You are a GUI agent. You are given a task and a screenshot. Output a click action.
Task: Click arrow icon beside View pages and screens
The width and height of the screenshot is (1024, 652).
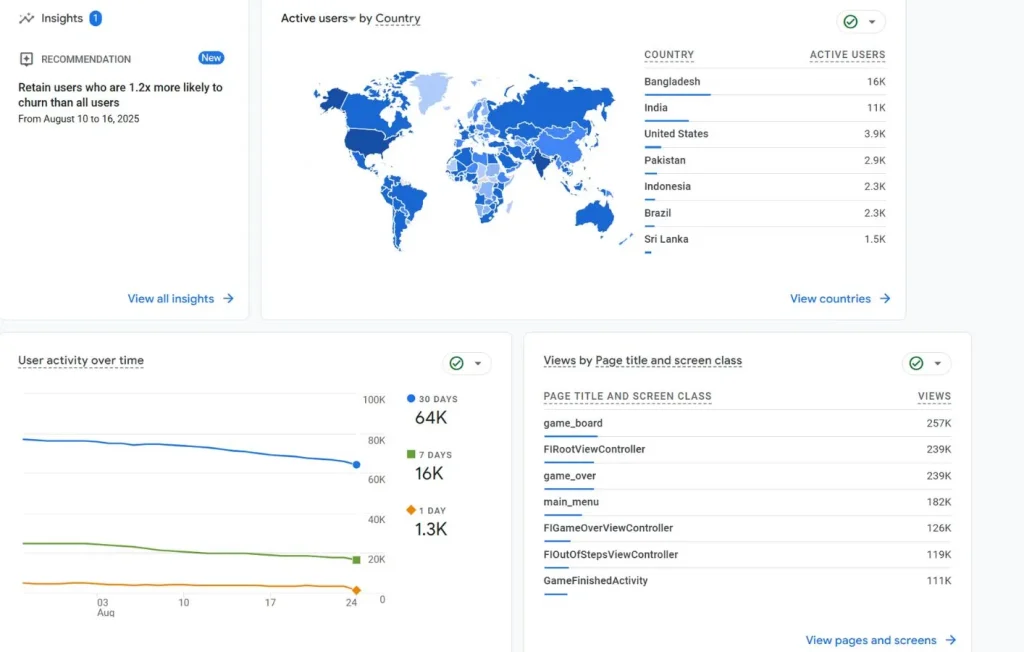point(951,640)
